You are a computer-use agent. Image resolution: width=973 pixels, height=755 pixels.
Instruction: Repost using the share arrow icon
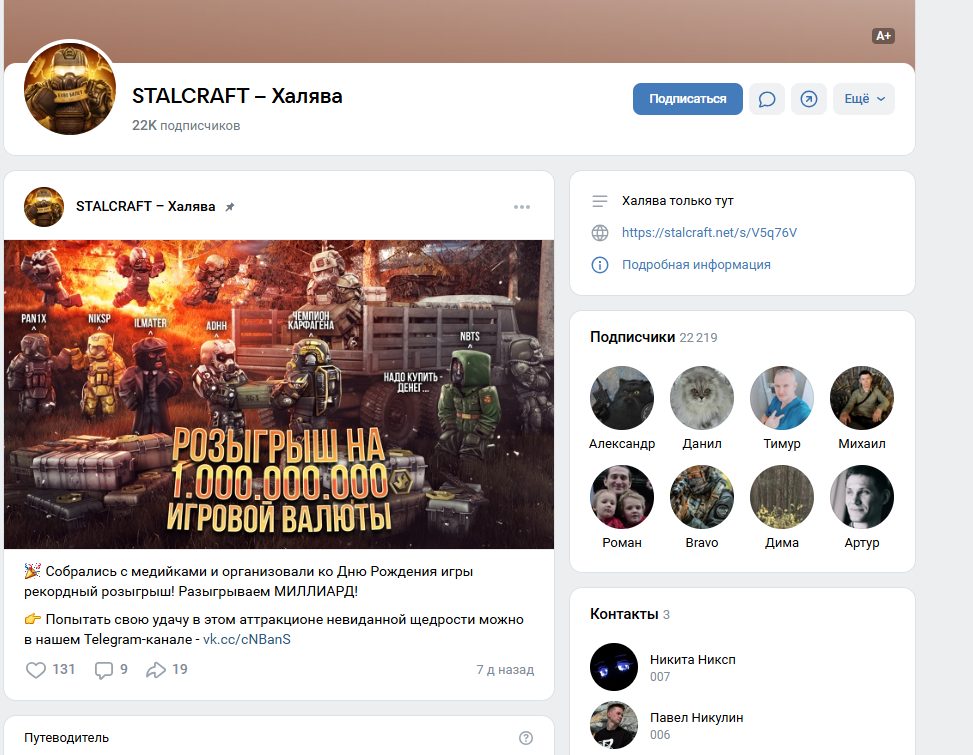156,669
